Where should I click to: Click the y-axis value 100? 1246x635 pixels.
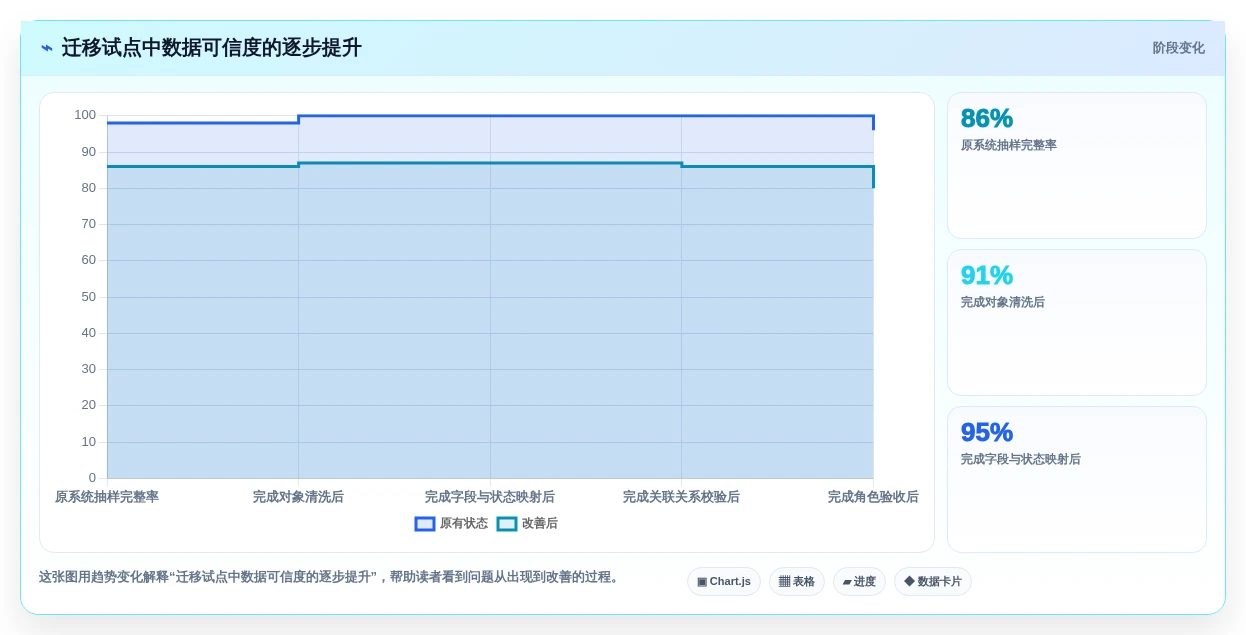tap(85, 115)
